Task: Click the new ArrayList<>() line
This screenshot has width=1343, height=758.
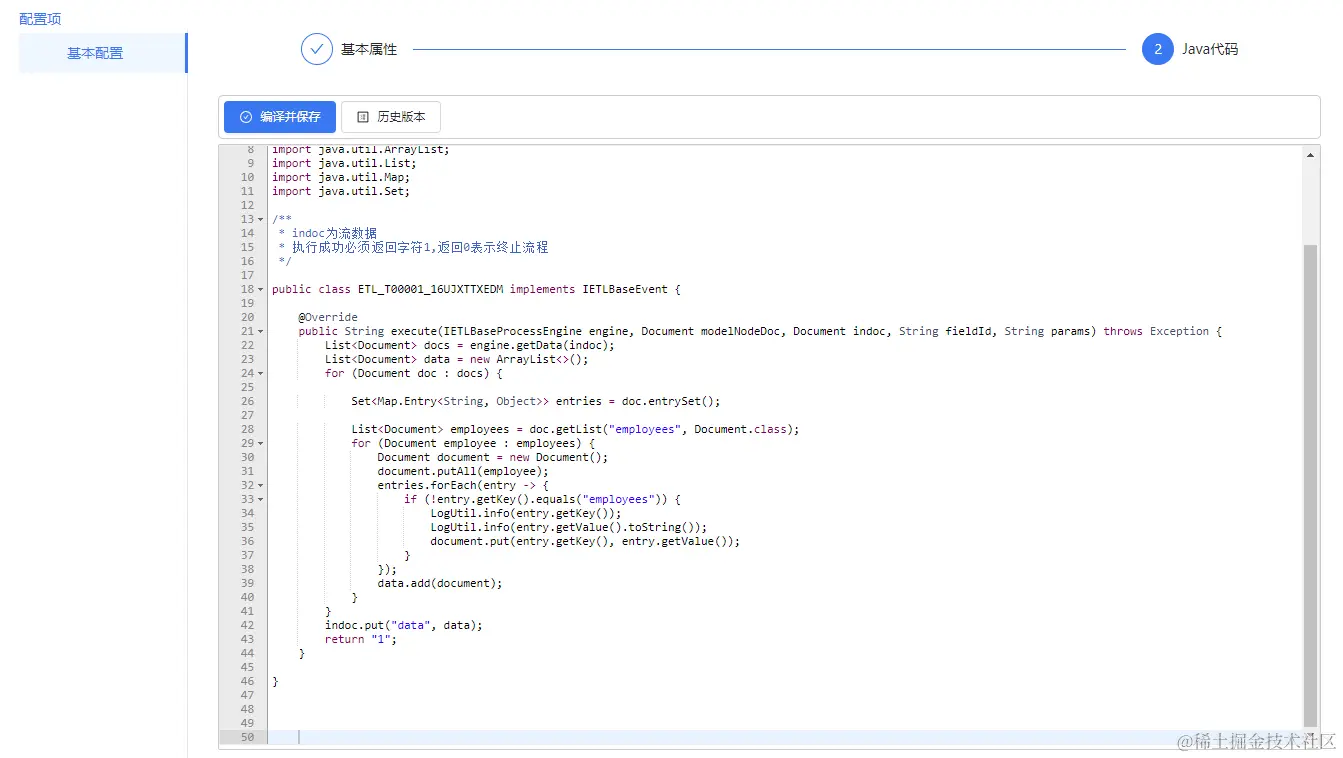Action: (x=457, y=359)
